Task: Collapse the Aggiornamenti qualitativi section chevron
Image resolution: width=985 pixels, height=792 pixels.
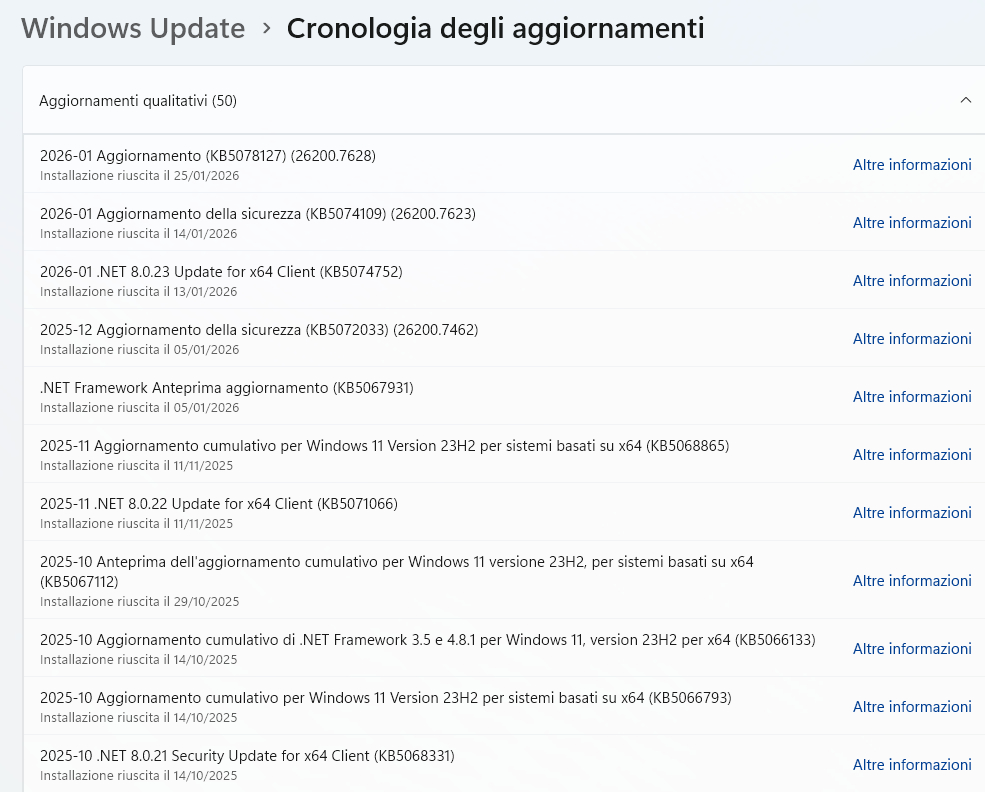Action: [966, 100]
